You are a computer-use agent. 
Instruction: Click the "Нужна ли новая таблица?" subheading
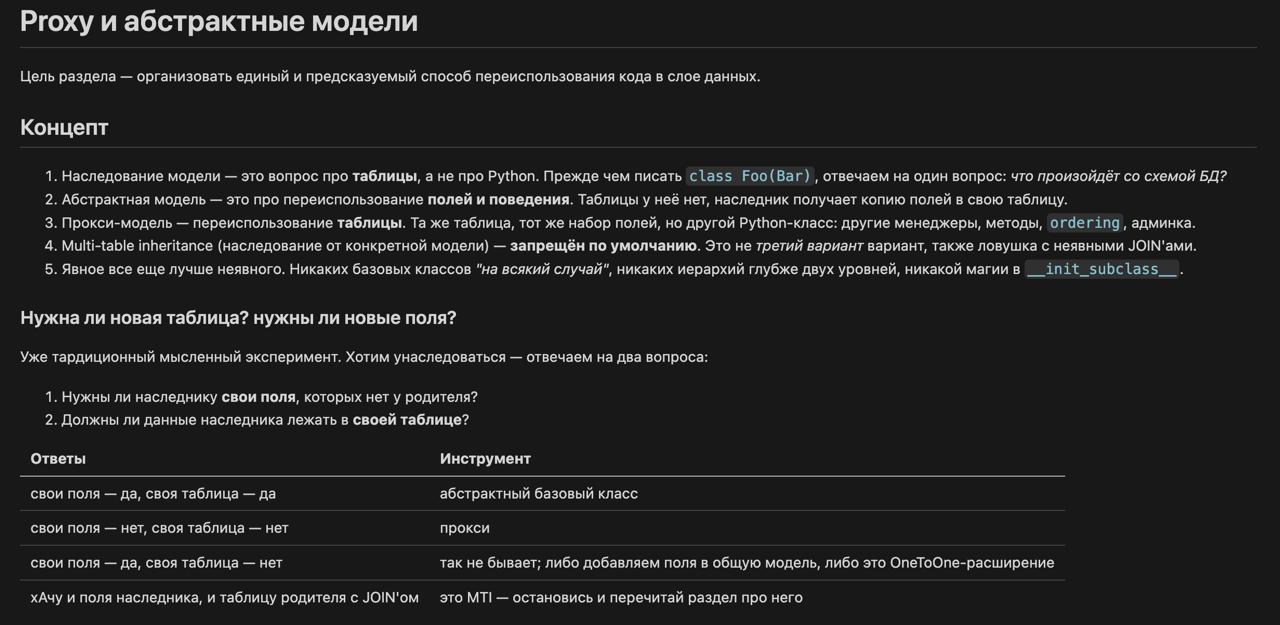(x=238, y=318)
